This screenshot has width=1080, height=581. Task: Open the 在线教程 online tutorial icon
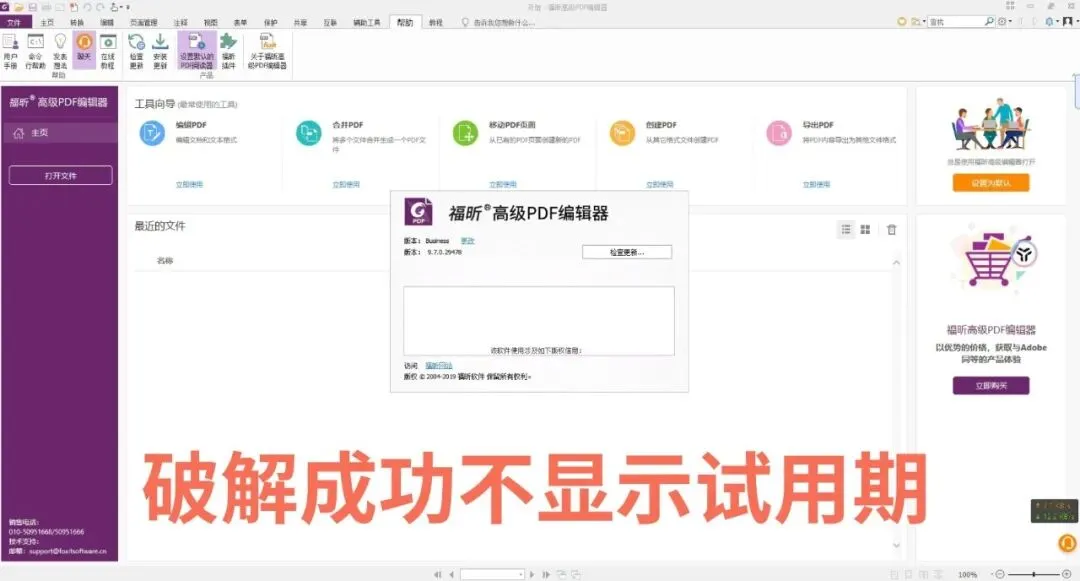[107, 51]
